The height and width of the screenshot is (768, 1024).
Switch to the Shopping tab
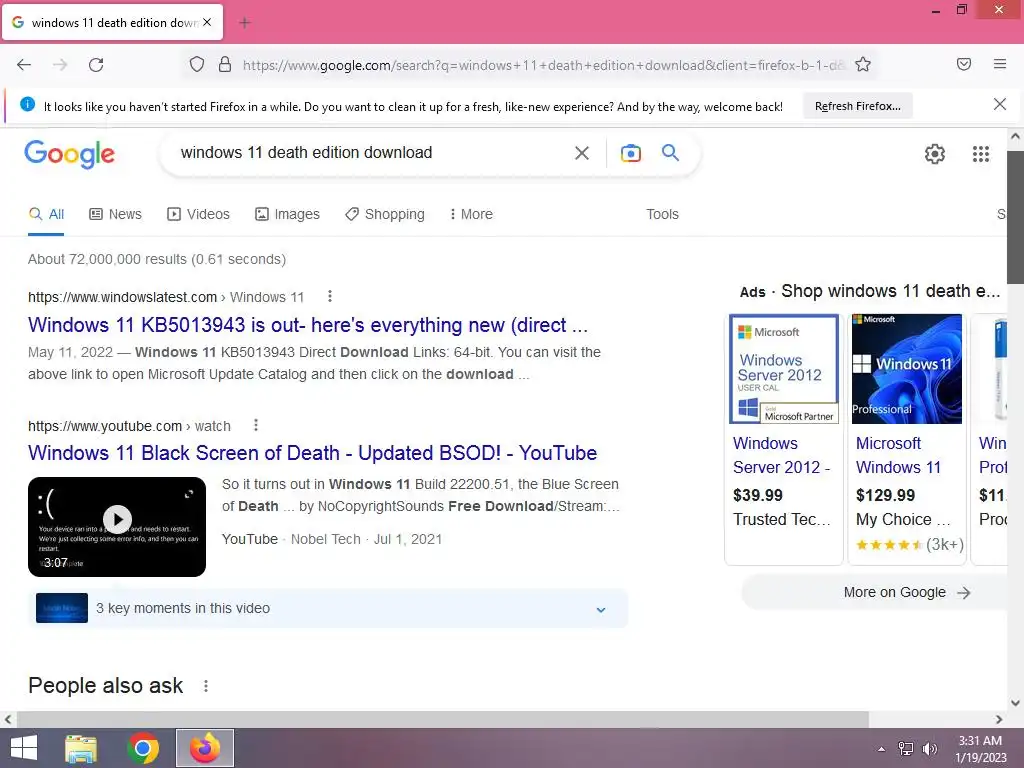385,214
